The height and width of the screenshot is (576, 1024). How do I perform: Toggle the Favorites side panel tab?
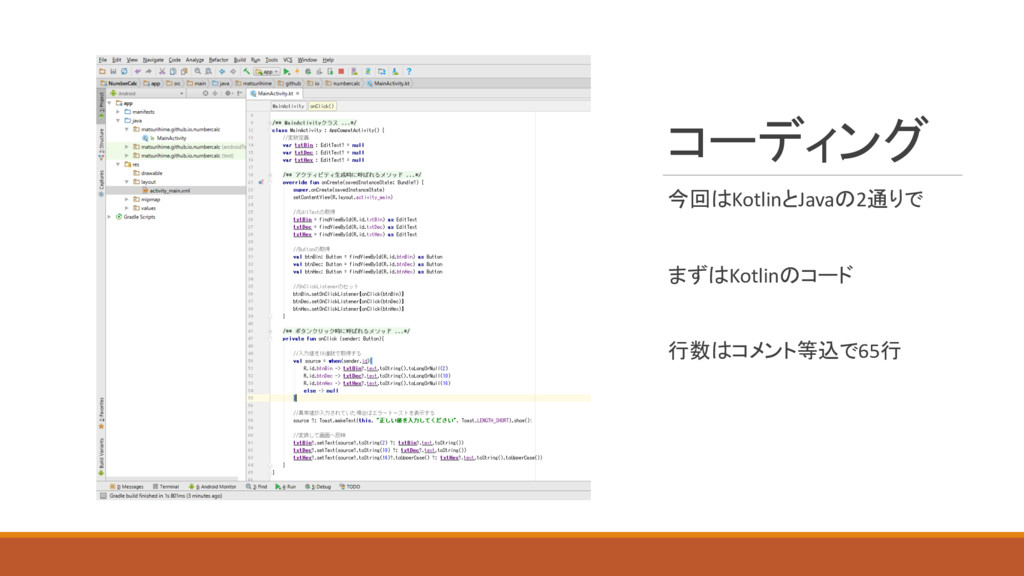(x=101, y=413)
